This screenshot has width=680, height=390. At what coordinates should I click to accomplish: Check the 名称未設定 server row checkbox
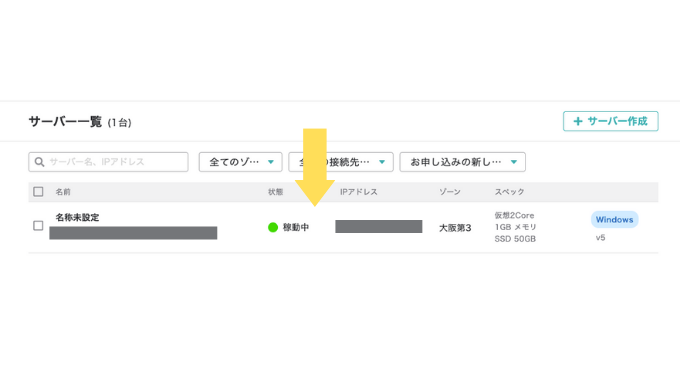click(x=38, y=226)
